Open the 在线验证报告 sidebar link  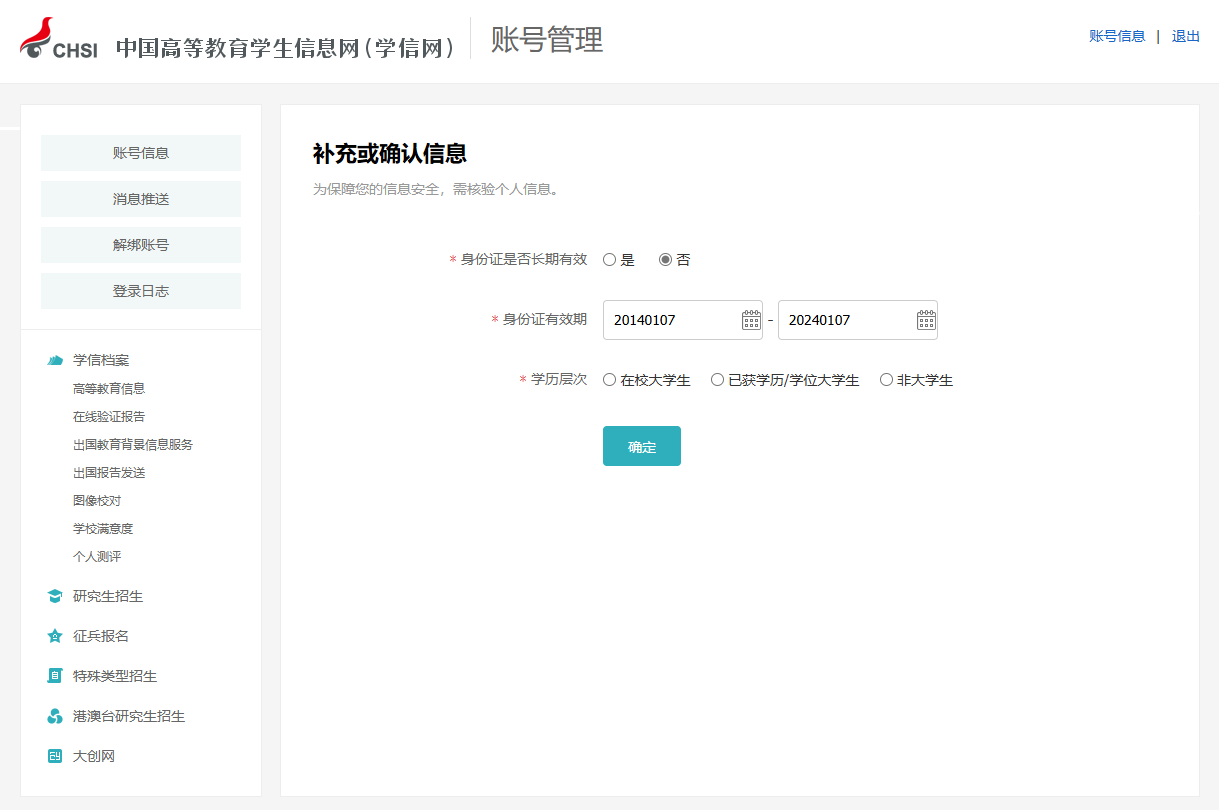point(109,416)
